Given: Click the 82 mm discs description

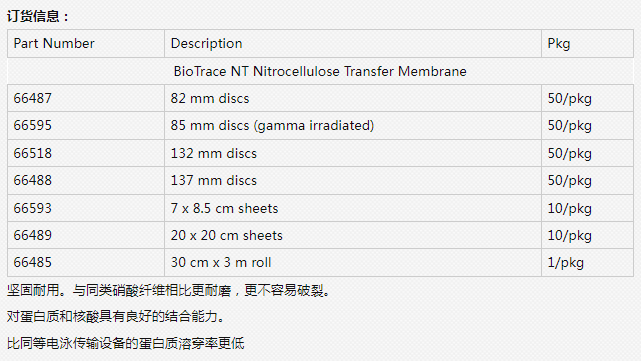Looking at the screenshot, I should pyautogui.click(x=210, y=99).
